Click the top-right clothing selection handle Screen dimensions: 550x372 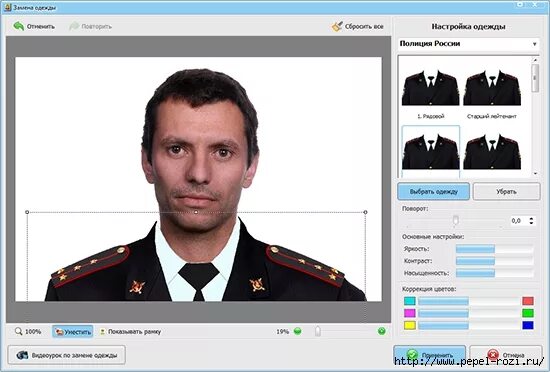(365, 212)
